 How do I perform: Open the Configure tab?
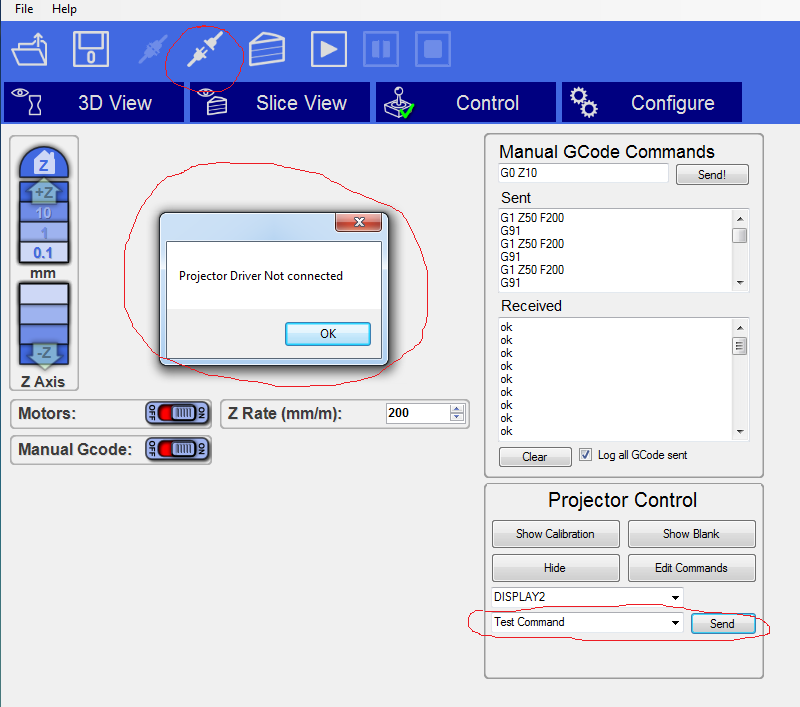point(652,103)
